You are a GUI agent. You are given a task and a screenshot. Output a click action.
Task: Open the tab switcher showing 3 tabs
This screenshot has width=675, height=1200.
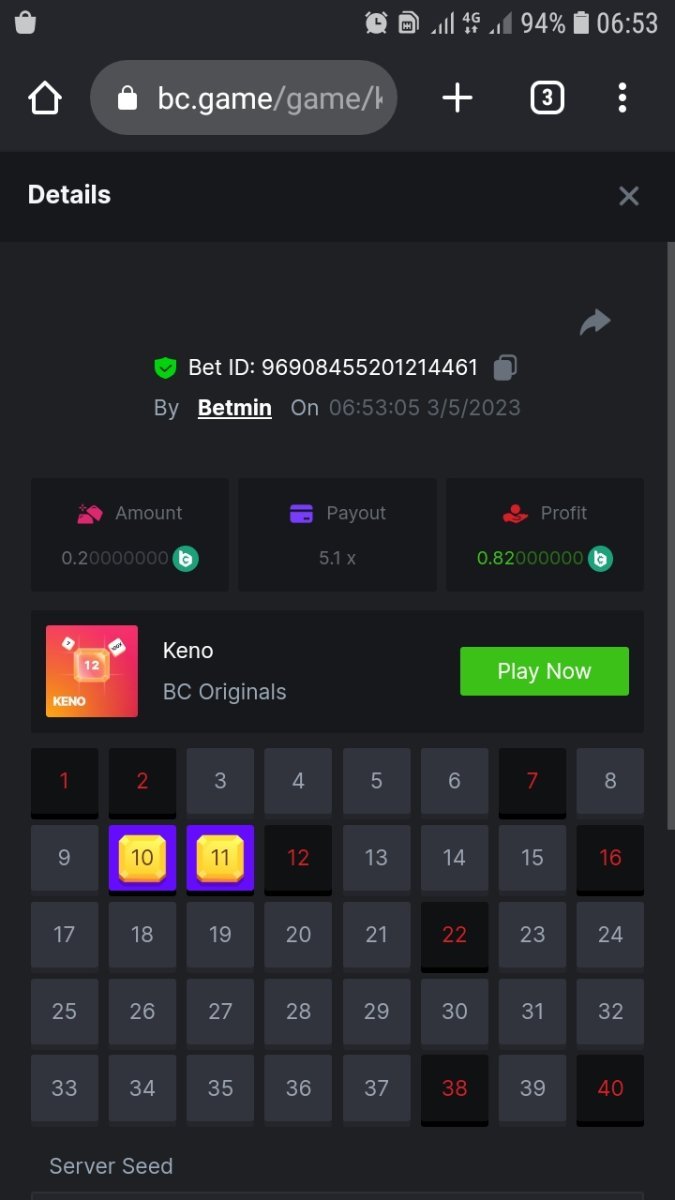tap(546, 98)
